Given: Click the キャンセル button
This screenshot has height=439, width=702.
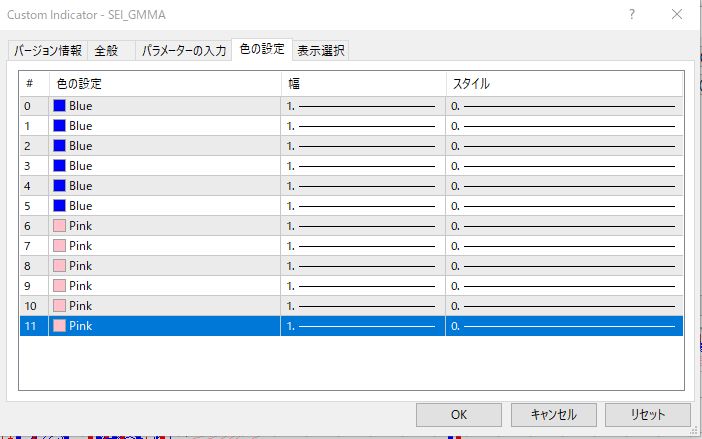Looking at the screenshot, I should tap(553, 415).
